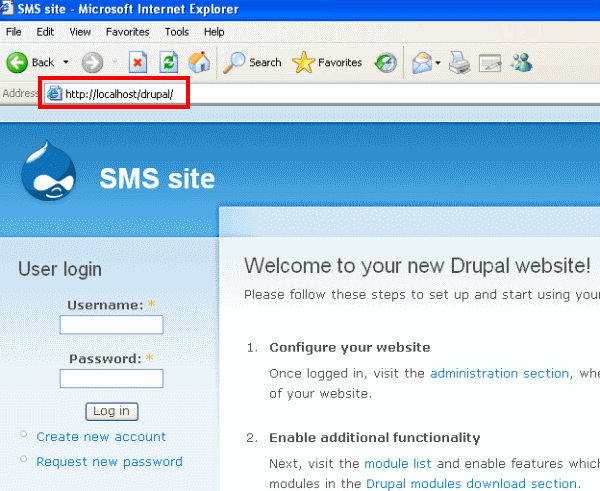Click 'Enable additional functionality' heading
Screen dimensions: 600x491
[x=375, y=438]
